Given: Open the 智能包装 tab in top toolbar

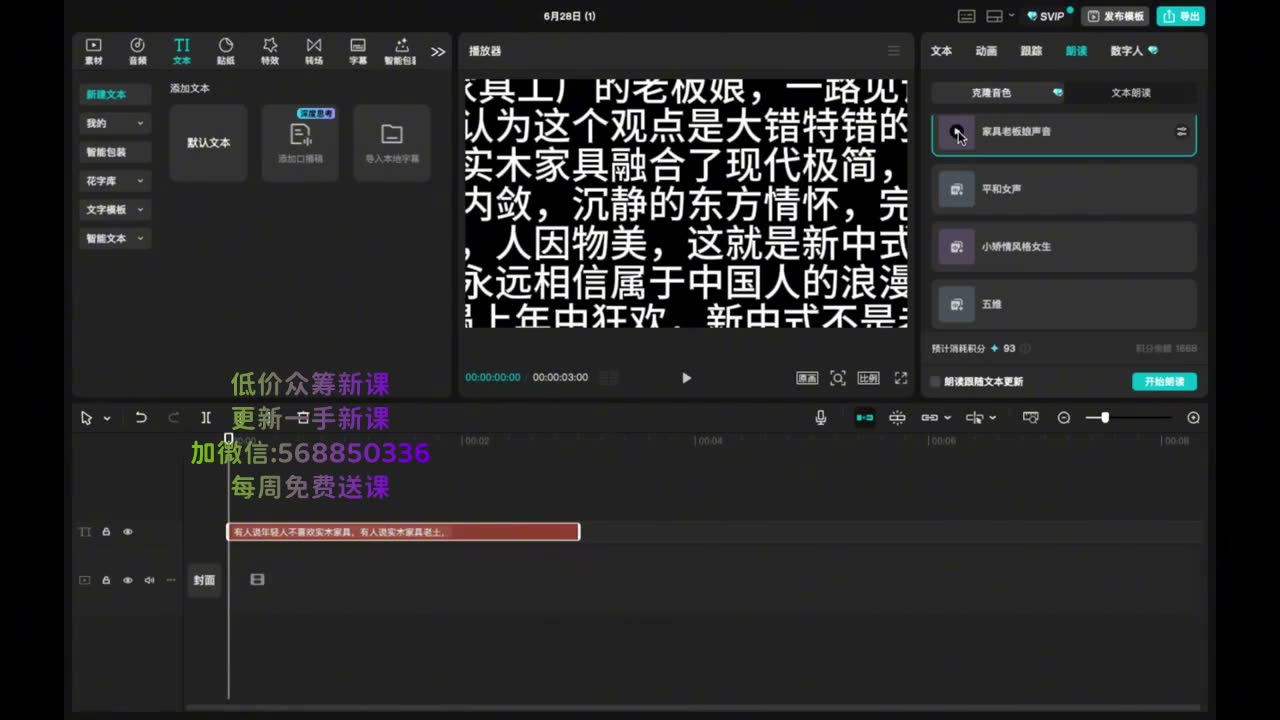Looking at the screenshot, I should pyautogui.click(x=401, y=51).
